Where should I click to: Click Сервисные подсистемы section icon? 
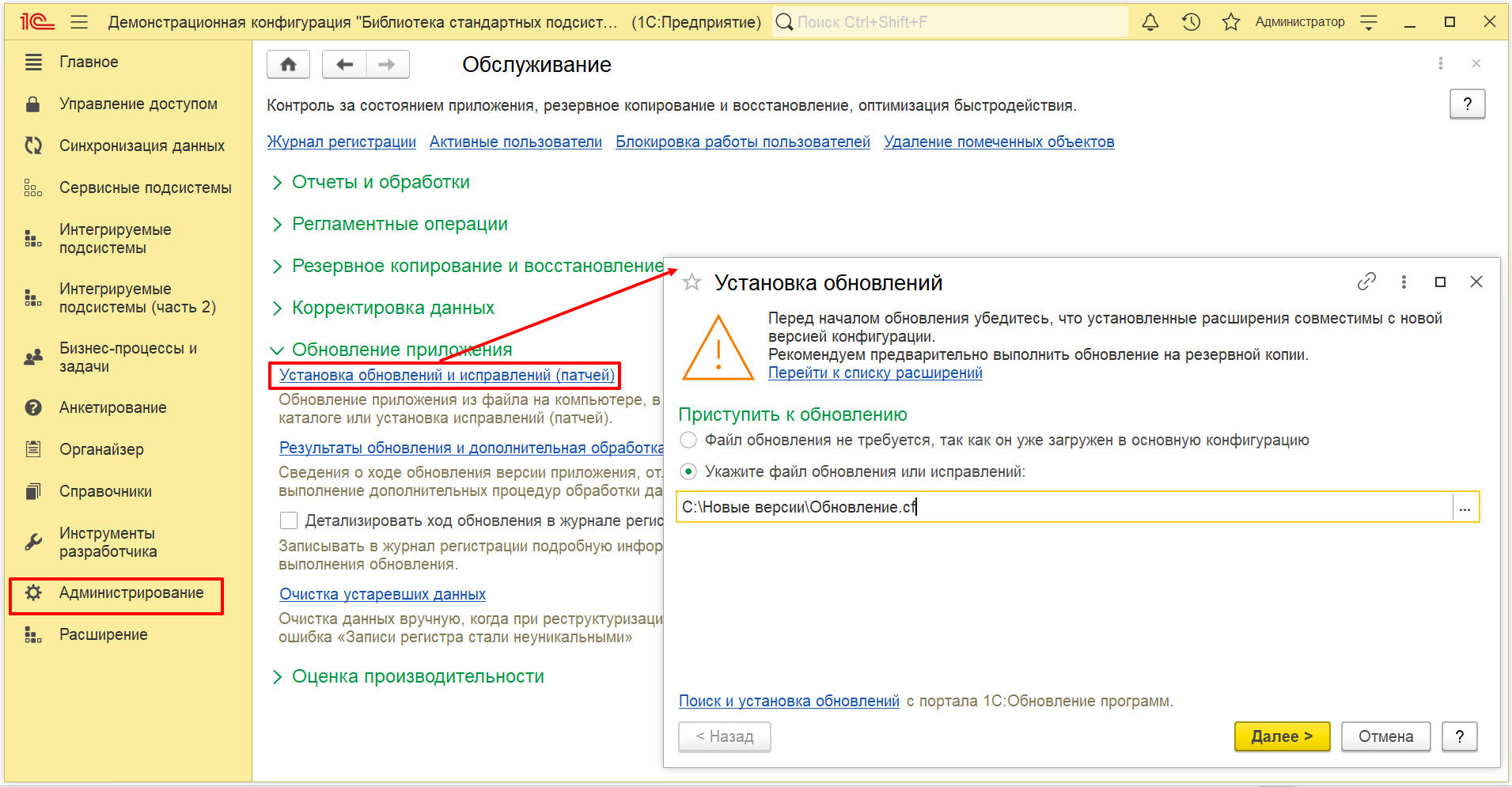click(x=33, y=187)
